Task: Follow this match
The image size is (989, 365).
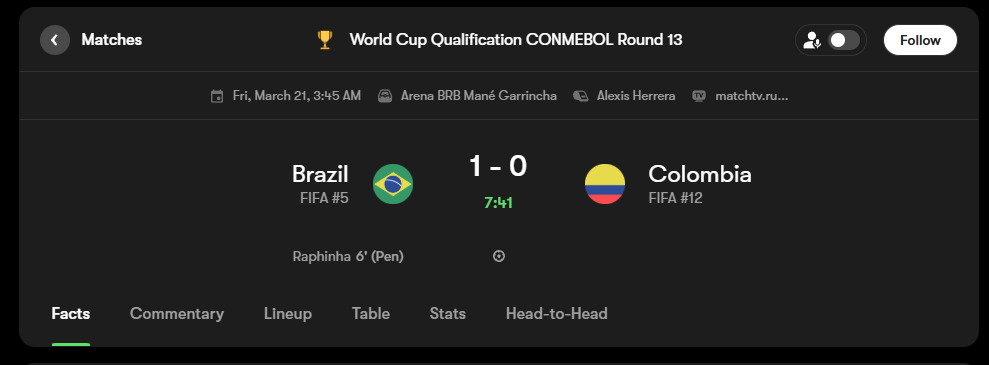Action: 920,40
